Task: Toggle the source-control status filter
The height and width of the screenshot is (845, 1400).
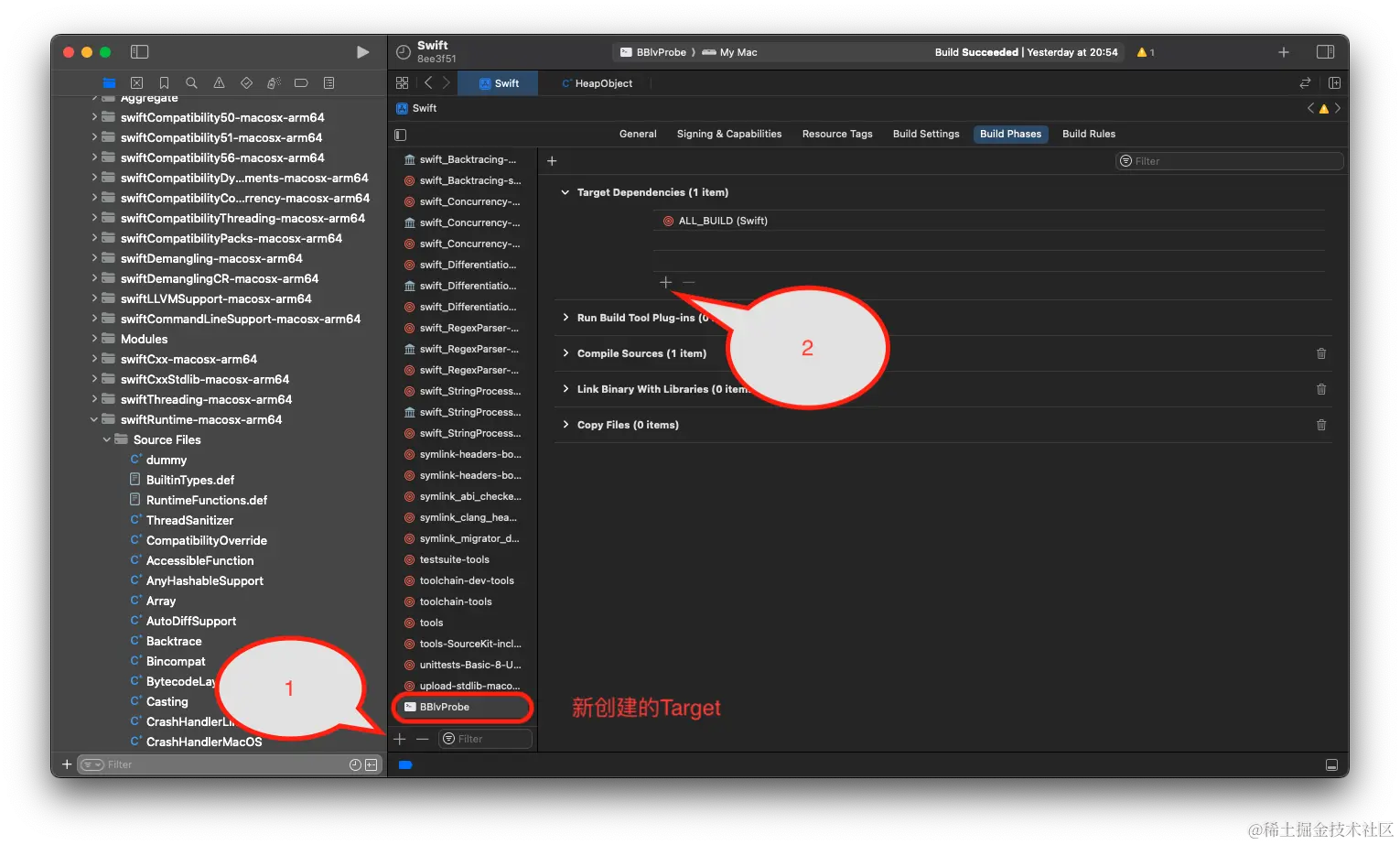Action: pyautogui.click(x=372, y=764)
